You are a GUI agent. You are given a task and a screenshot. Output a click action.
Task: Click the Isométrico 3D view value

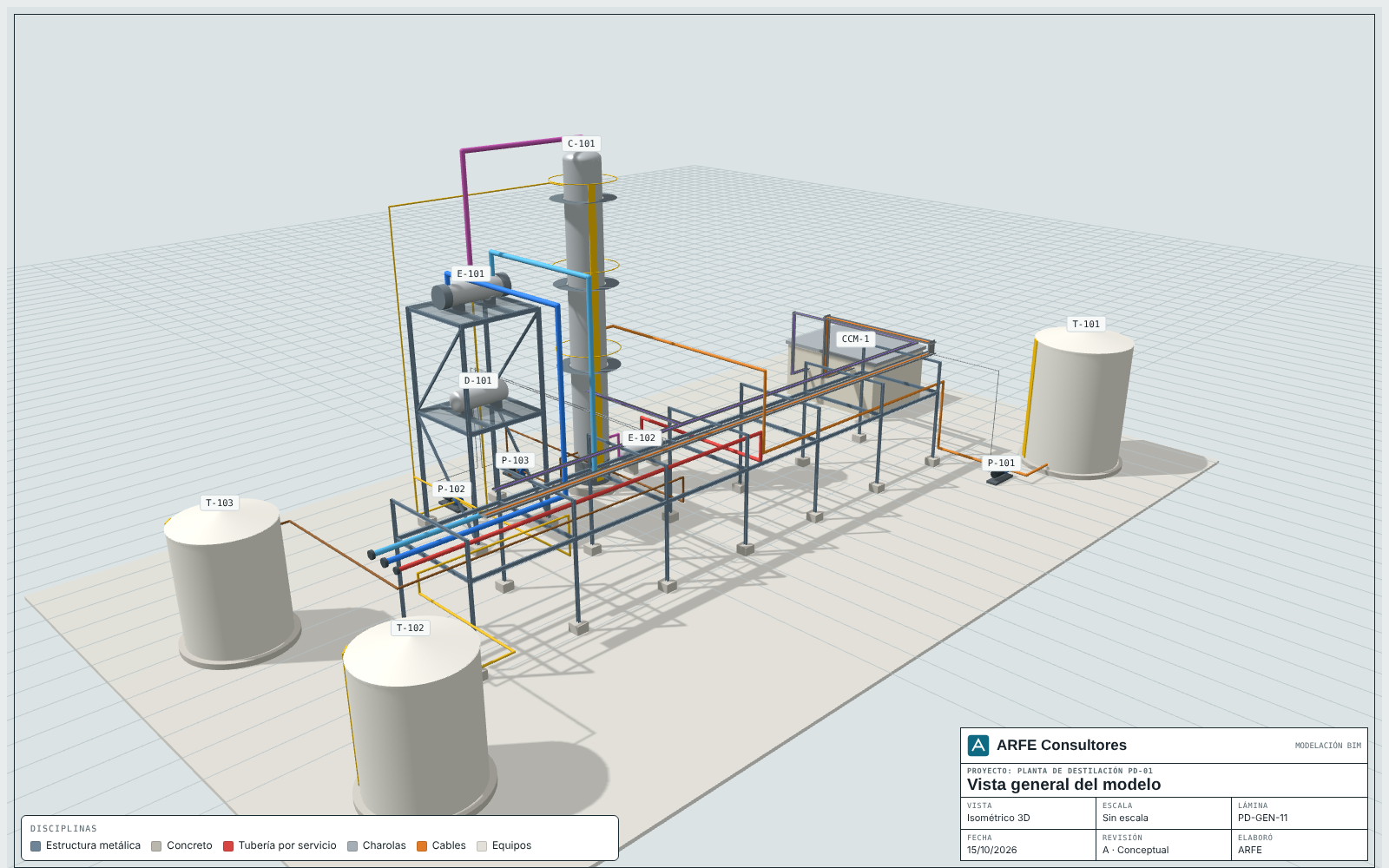pos(998,818)
